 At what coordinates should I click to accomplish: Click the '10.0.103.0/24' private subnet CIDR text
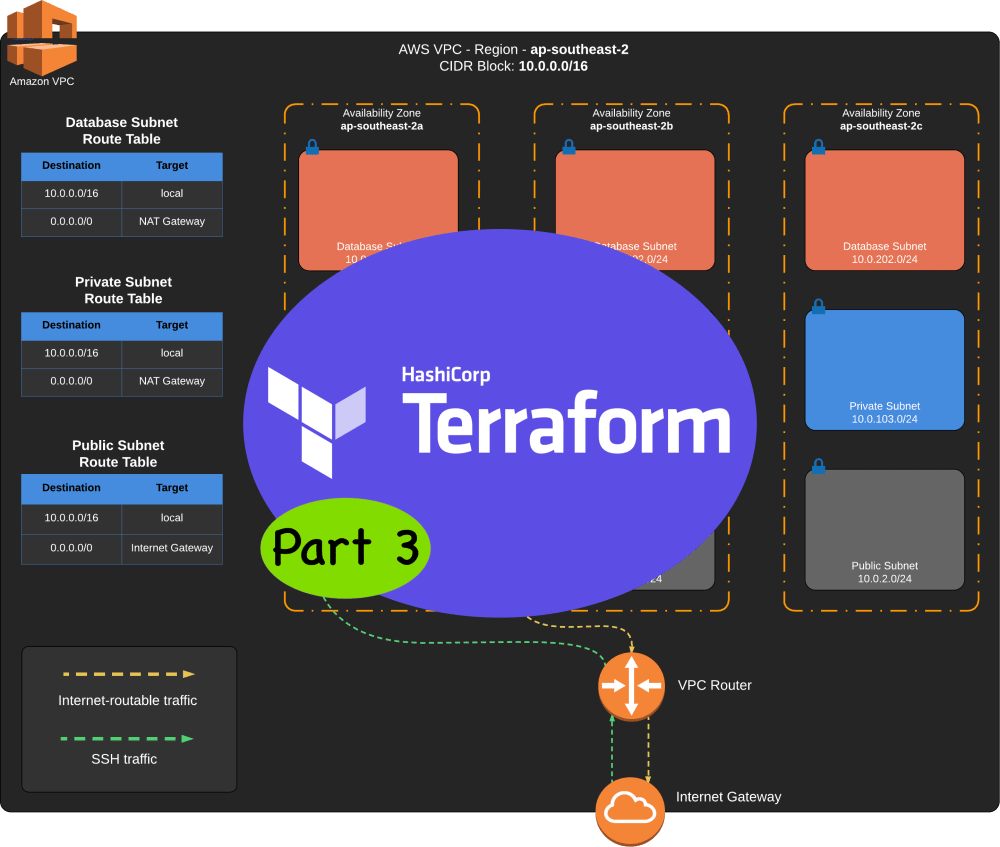click(x=885, y=419)
